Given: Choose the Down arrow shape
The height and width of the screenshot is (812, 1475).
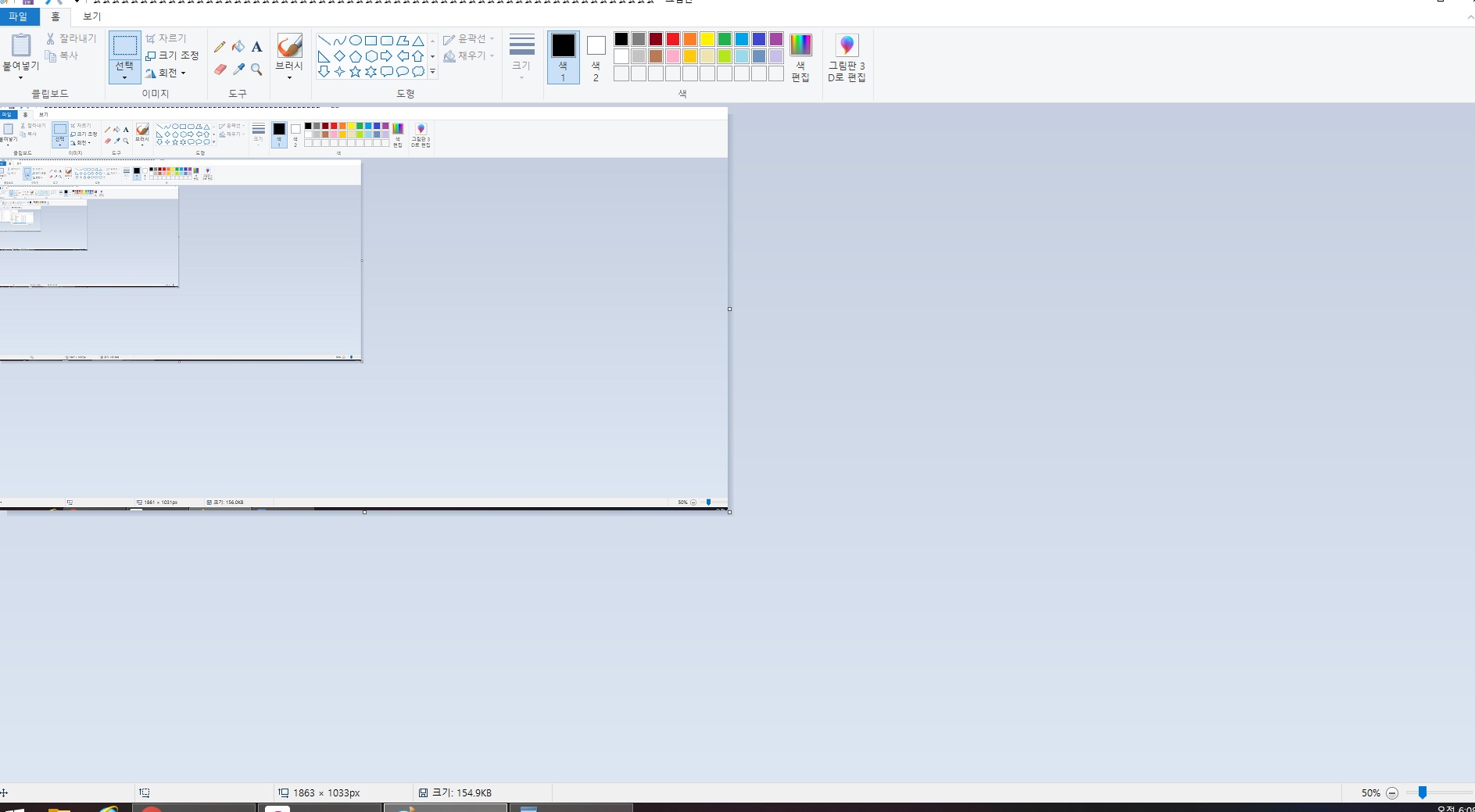Looking at the screenshot, I should click(324, 72).
